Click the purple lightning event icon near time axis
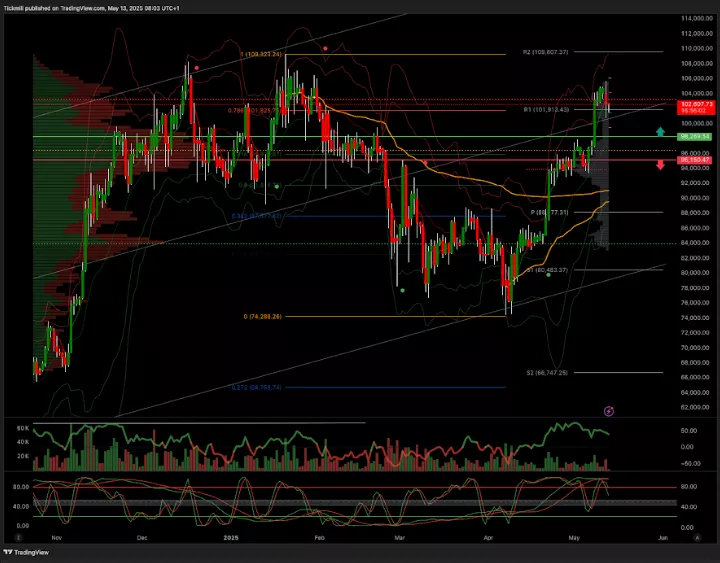Screen dimensions: 720x563 609,410
